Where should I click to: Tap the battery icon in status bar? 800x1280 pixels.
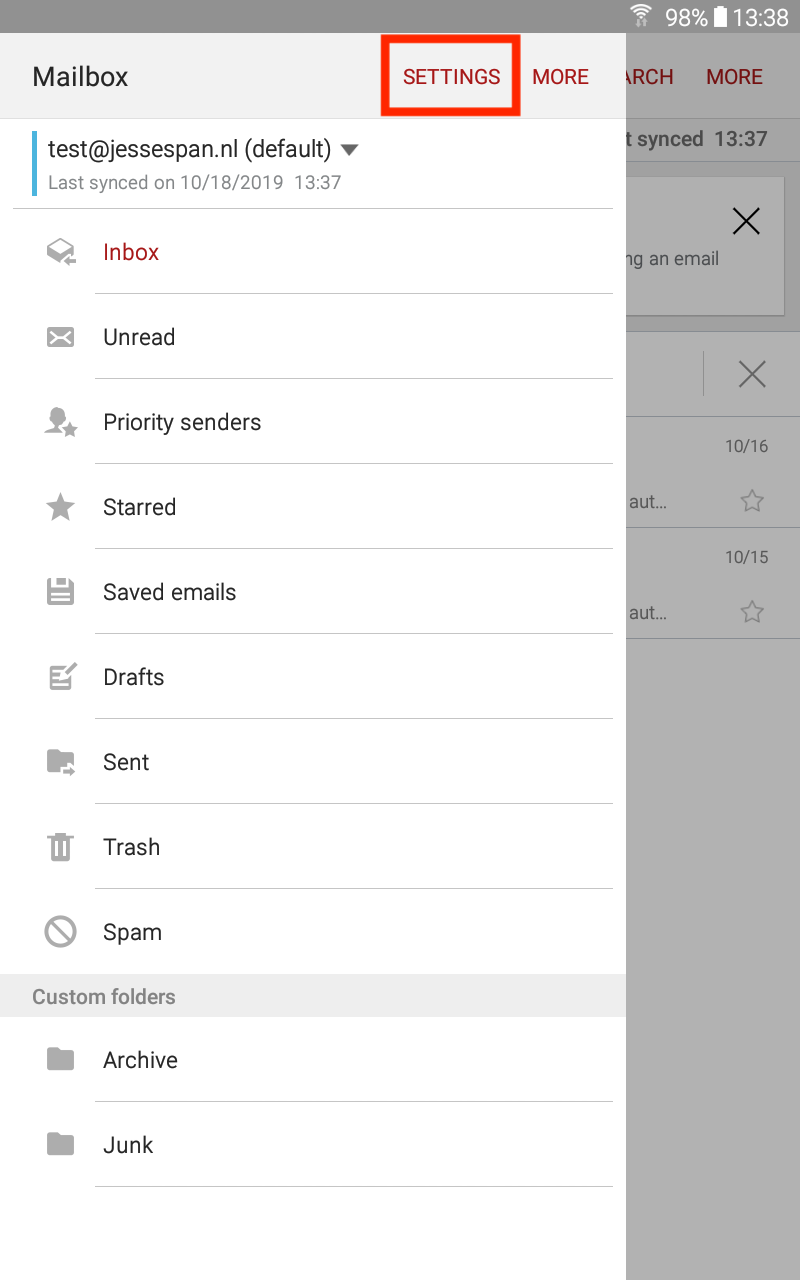pyautogui.click(x=720, y=17)
